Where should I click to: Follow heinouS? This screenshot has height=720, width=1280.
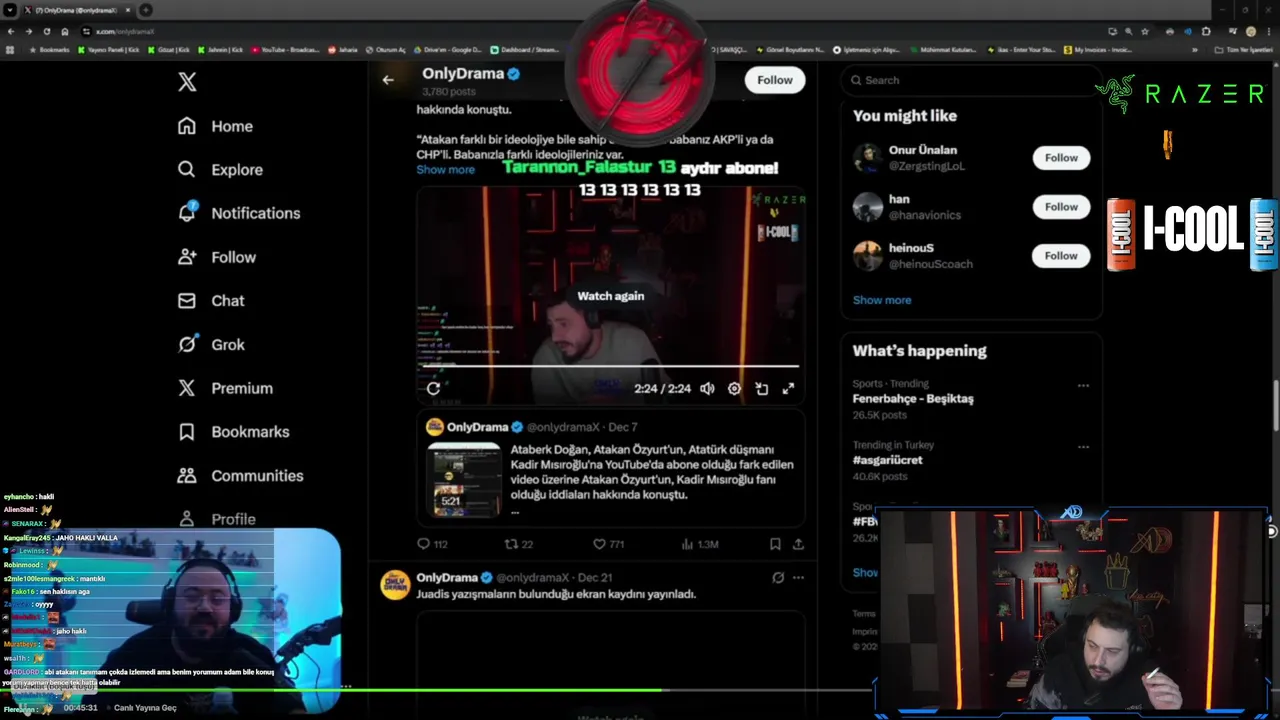point(1061,256)
